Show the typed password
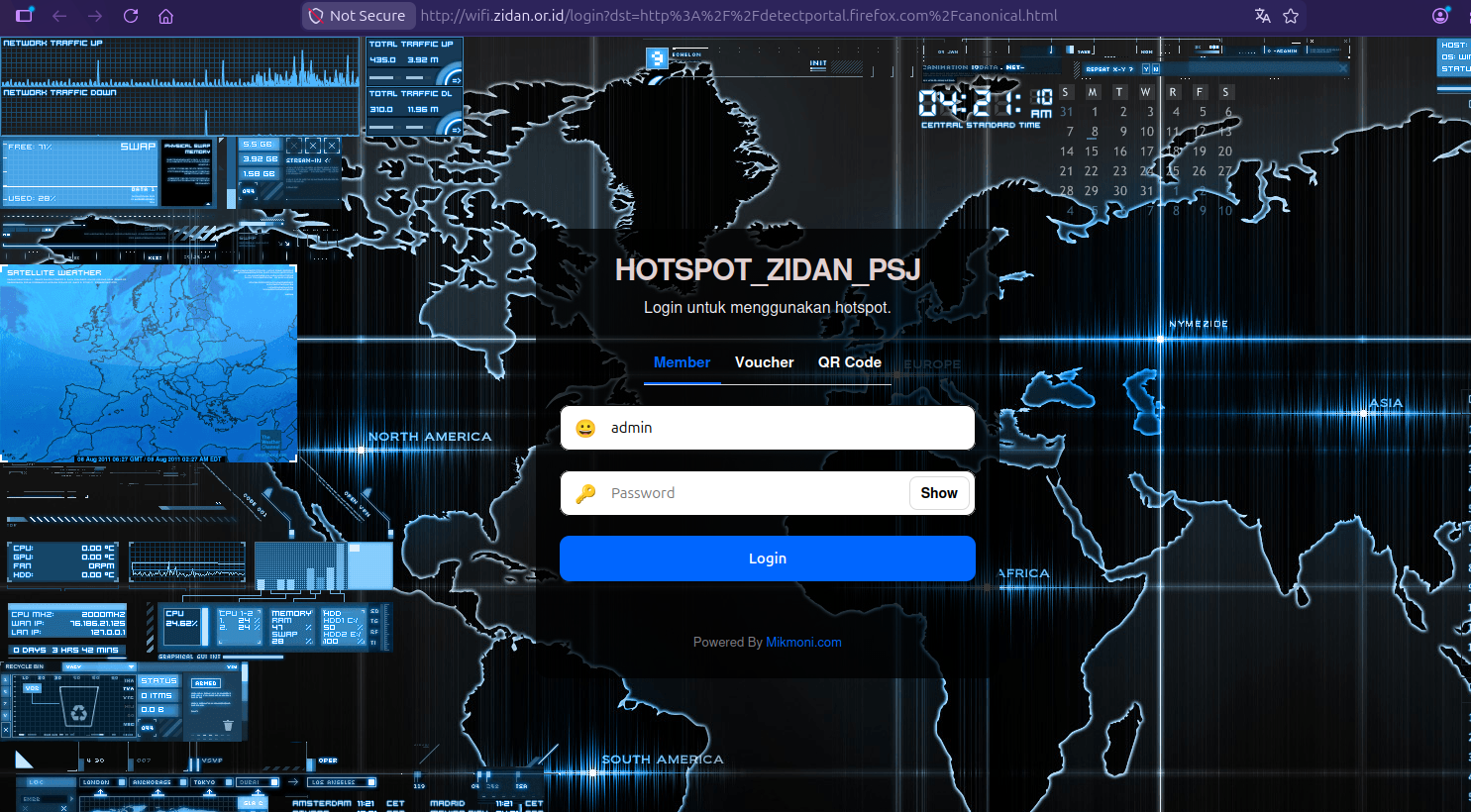Viewport: 1471px width, 812px height. click(x=939, y=493)
